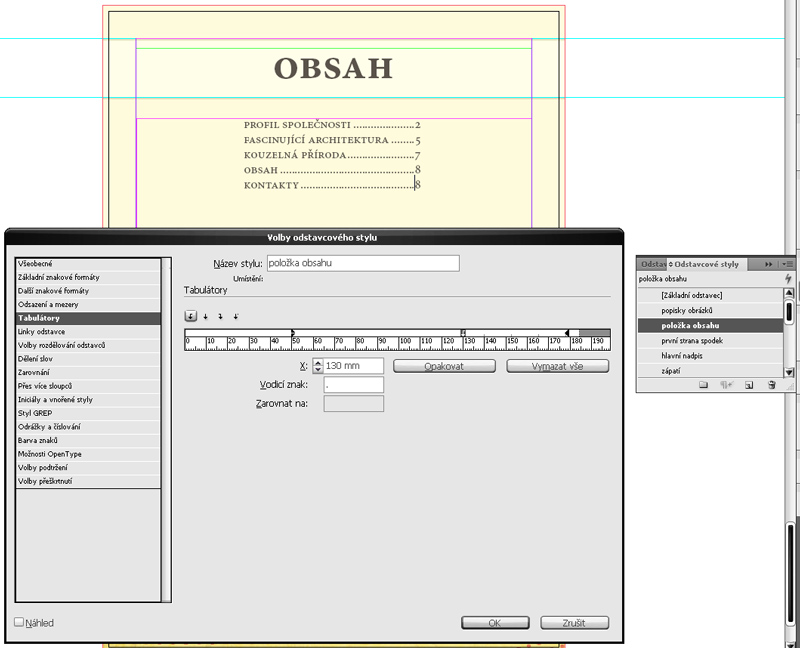The width and height of the screenshot is (800, 648).
Task: Select the align-to-character tab icon
Action: point(235,317)
